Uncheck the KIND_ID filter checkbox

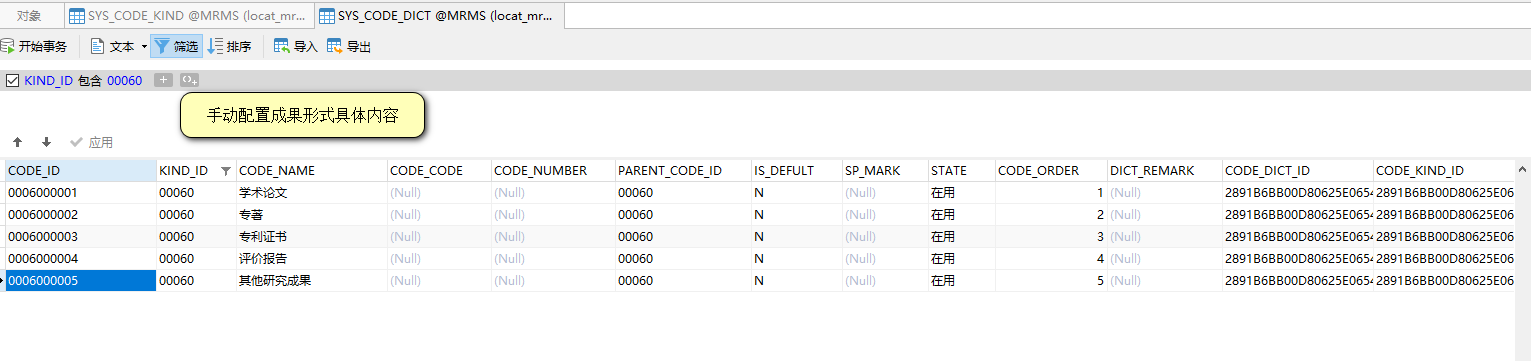coord(12,80)
